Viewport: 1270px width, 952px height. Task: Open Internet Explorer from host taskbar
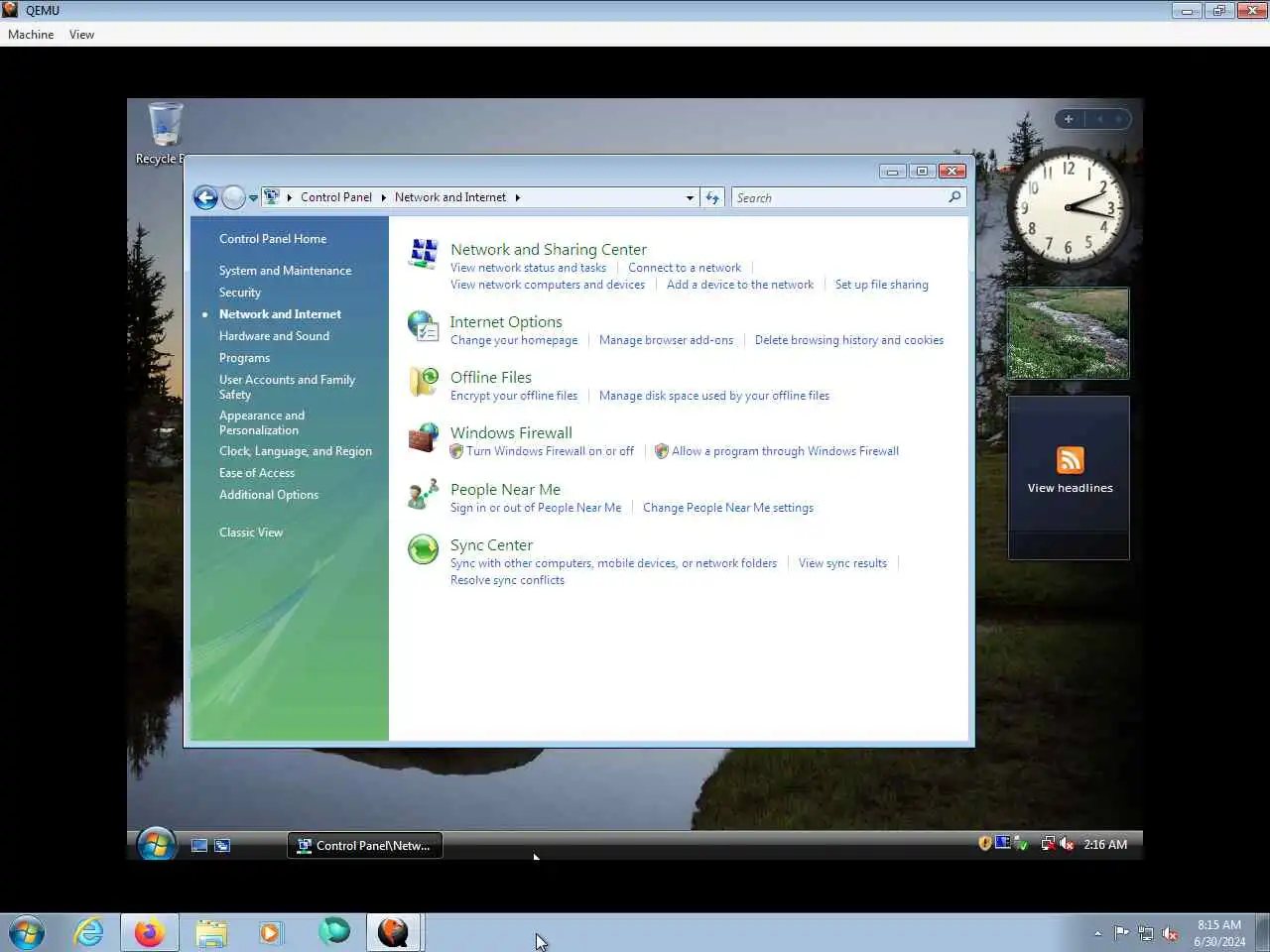(89, 933)
